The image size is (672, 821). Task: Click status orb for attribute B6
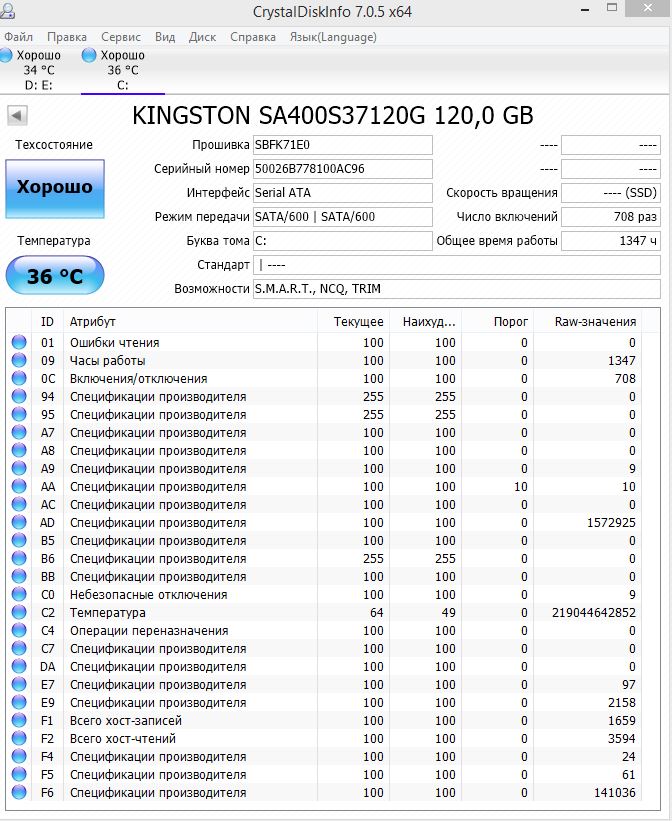click(x=19, y=559)
